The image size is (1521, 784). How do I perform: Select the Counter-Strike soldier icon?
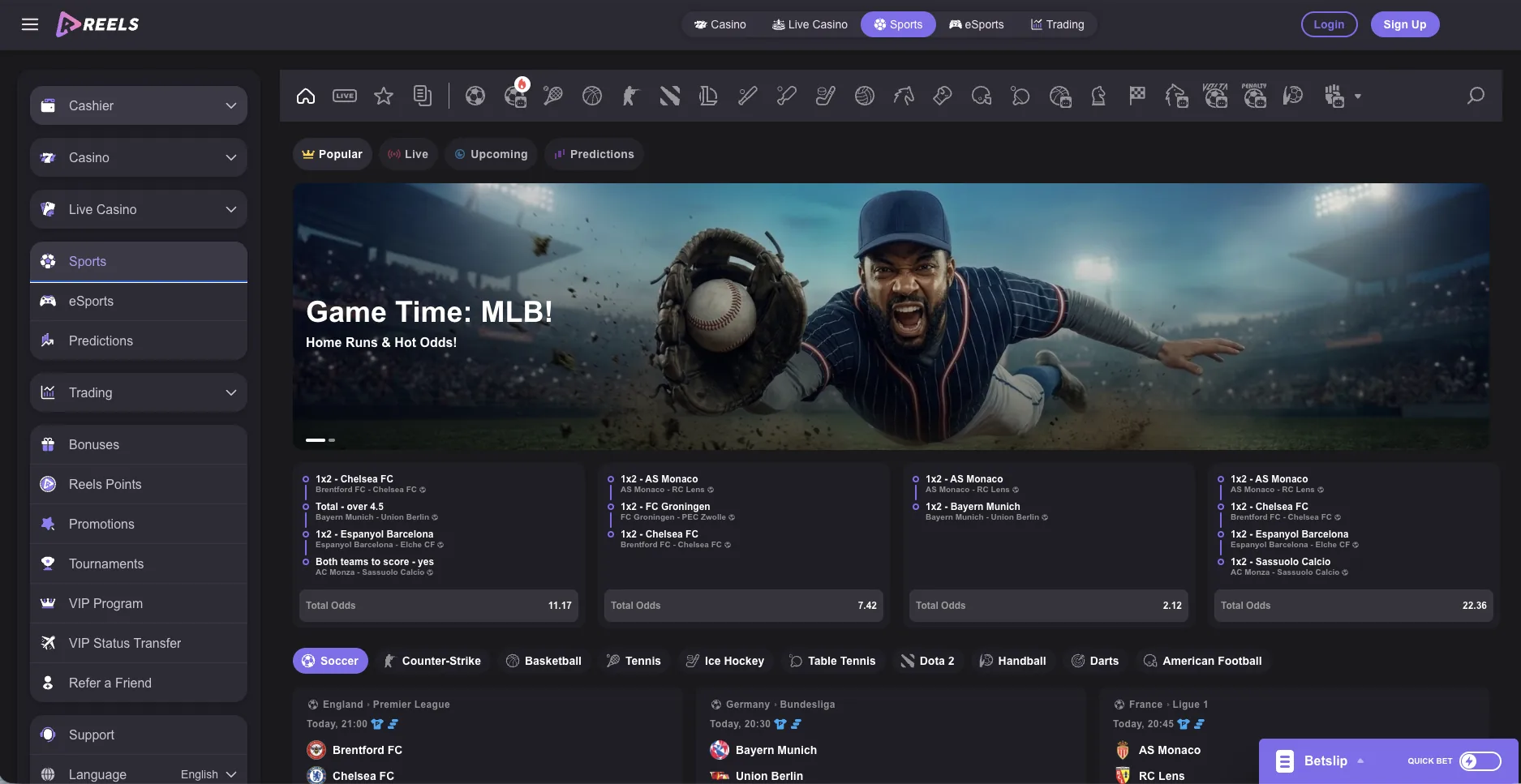pyautogui.click(x=630, y=96)
